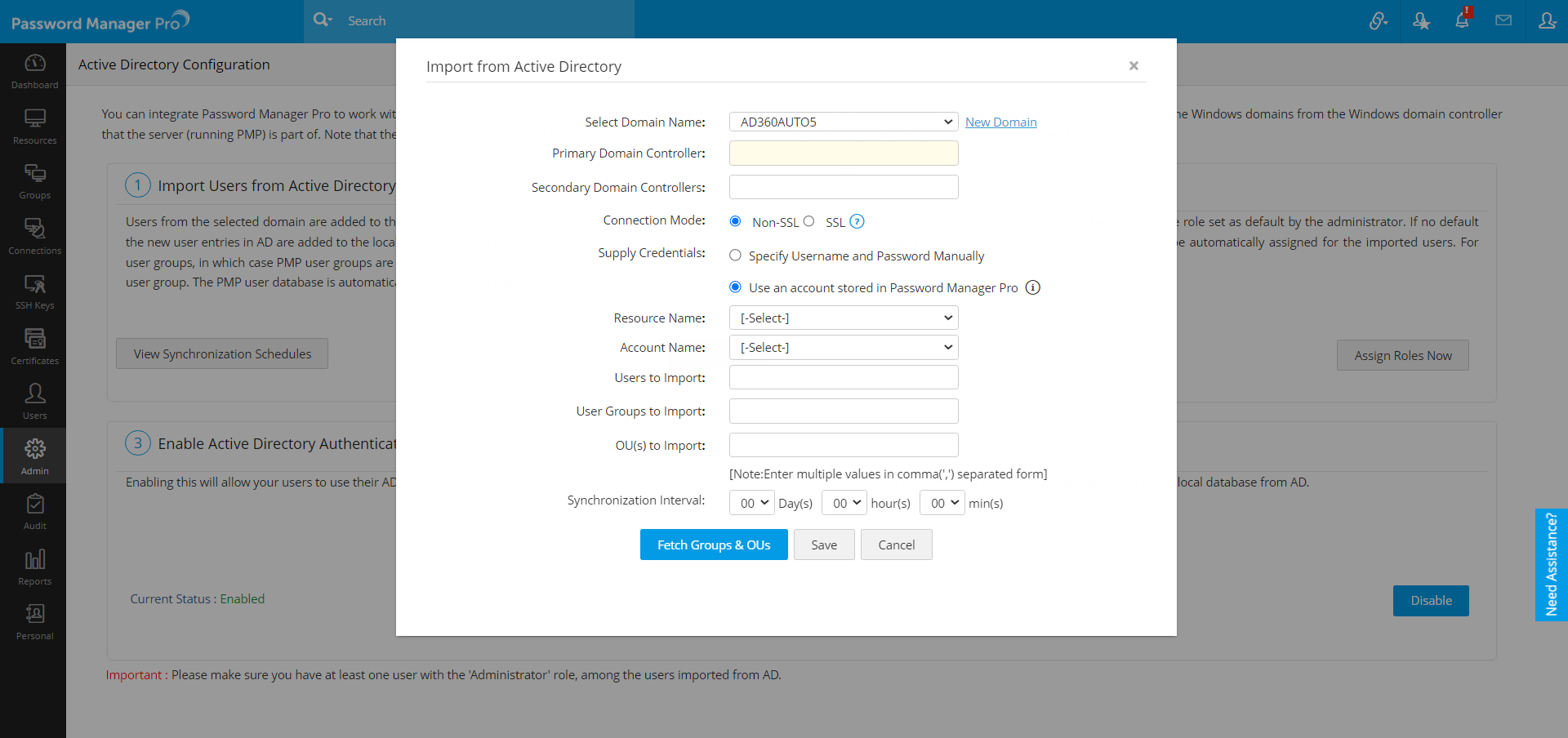The height and width of the screenshot is (738, 1568).
Task: Open Certificates section in sidebar
Action: click(x=34, y=346)
